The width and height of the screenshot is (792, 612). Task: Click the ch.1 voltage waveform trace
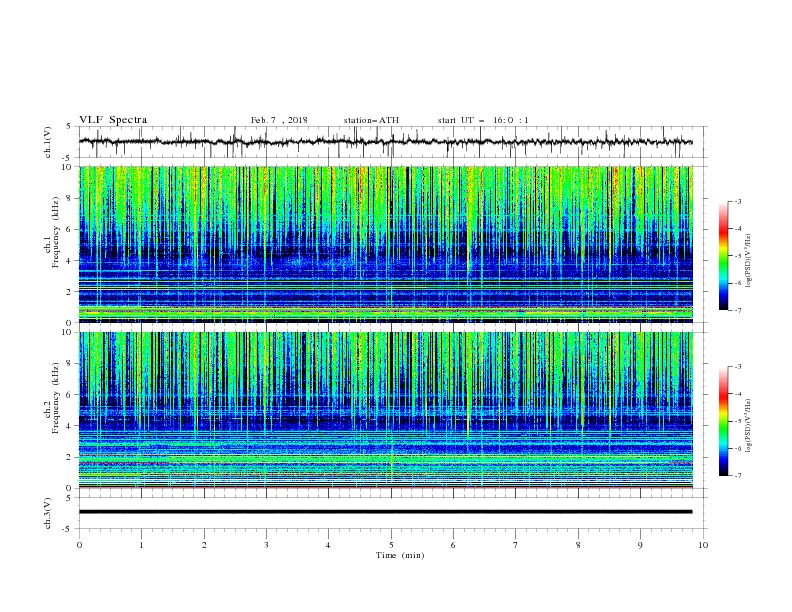point(385,142)
